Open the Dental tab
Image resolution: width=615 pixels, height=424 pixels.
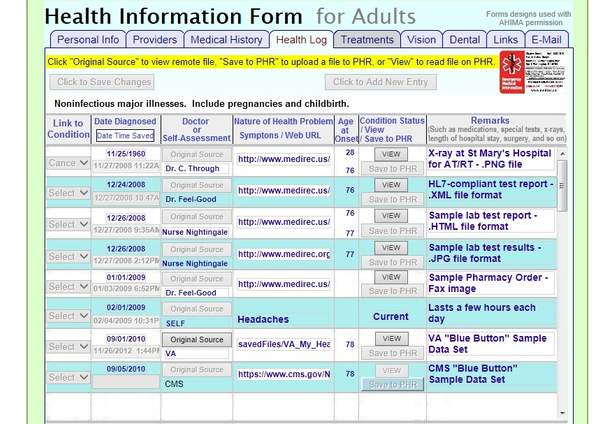pos(464,40)
